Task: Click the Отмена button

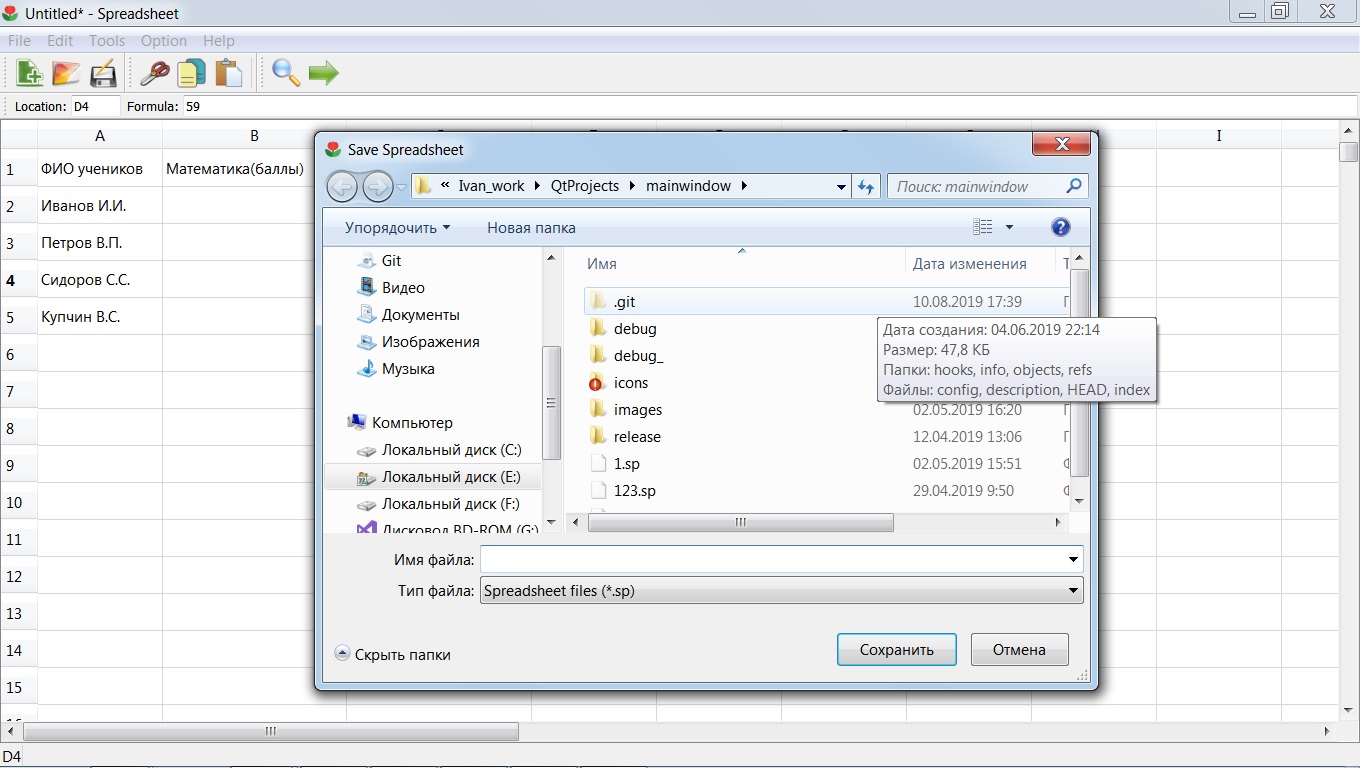Action: (1019, 650)
